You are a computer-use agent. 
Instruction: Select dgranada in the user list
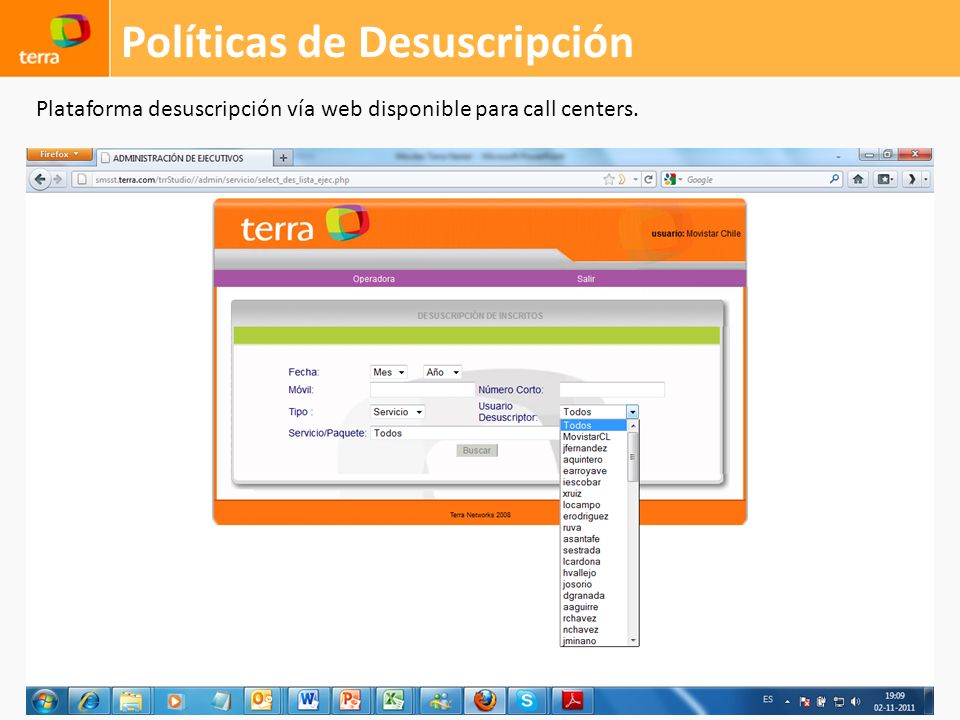tap(594, 595)
